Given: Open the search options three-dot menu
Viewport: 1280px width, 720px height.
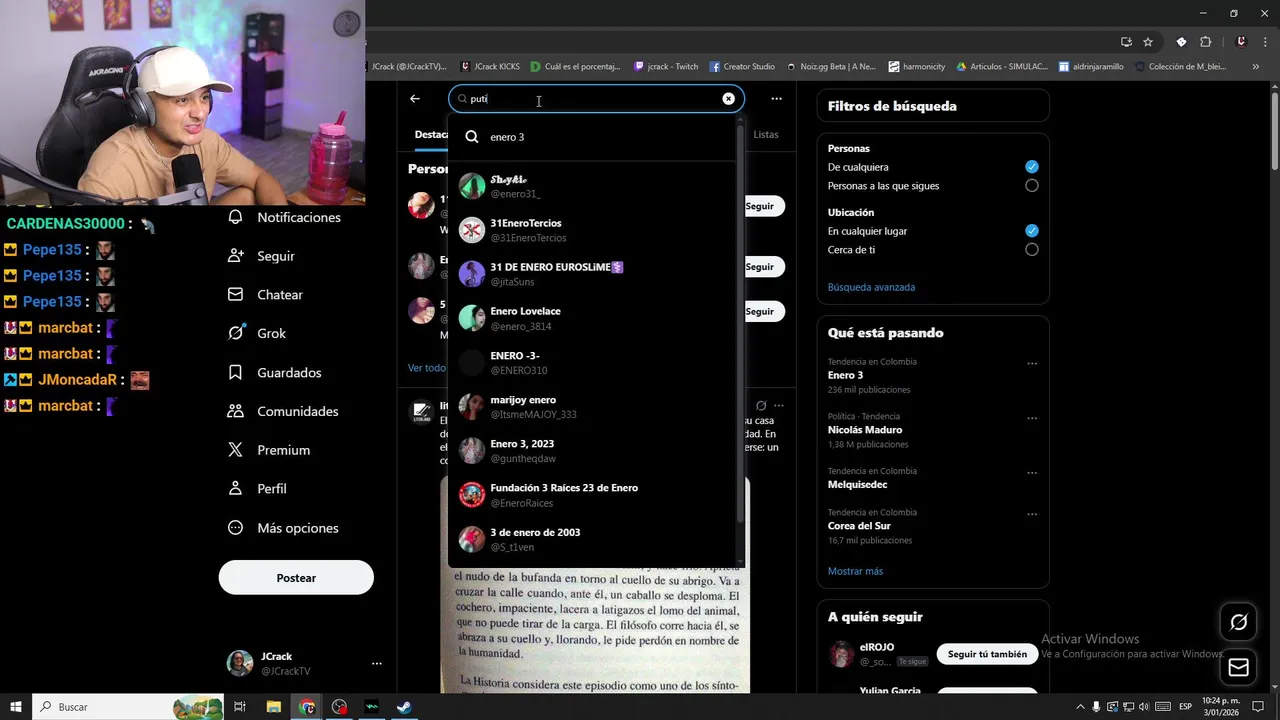Looking at the screenshot, I should tap(776, 99).
